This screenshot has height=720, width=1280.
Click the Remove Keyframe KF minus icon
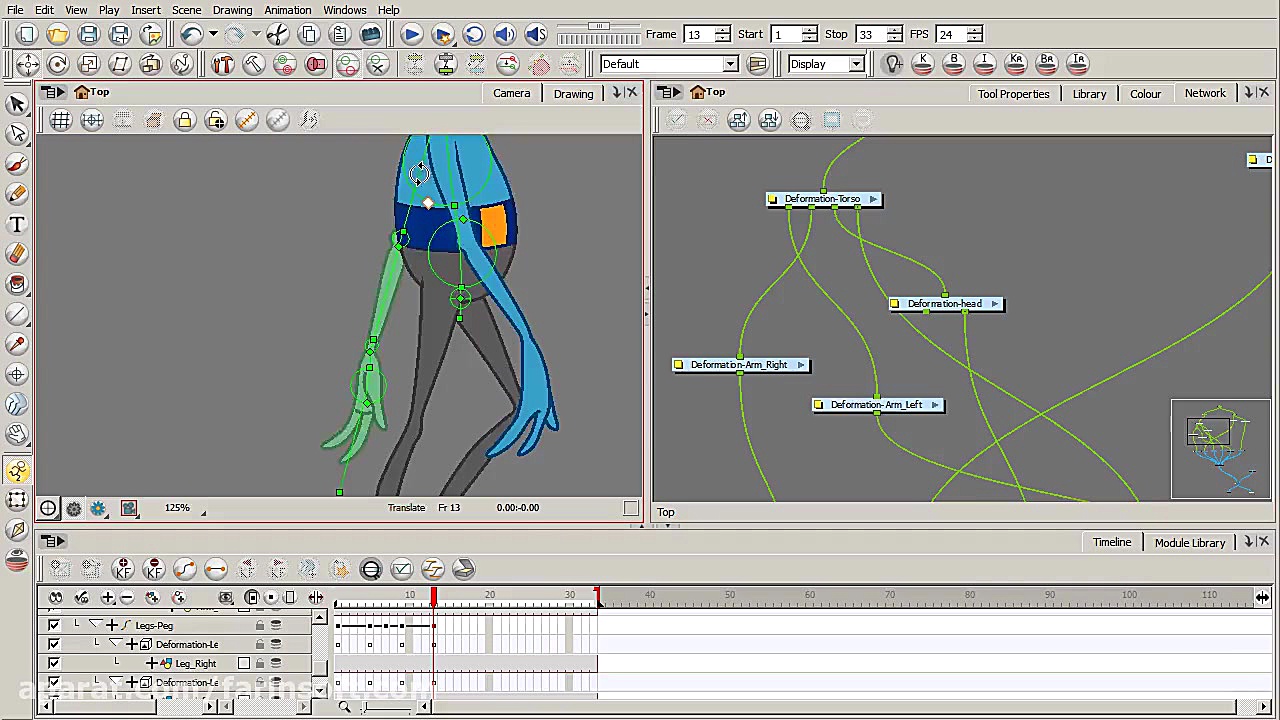click(153, 570)
